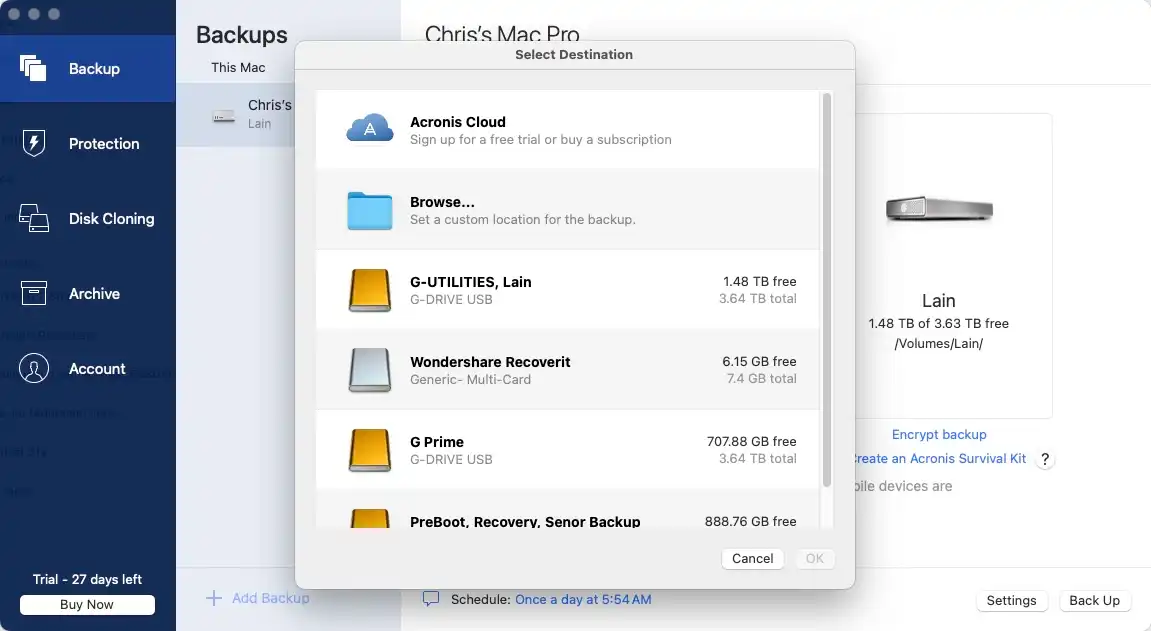
Task: Select G Prime destination
Action: tap(567, 449)
